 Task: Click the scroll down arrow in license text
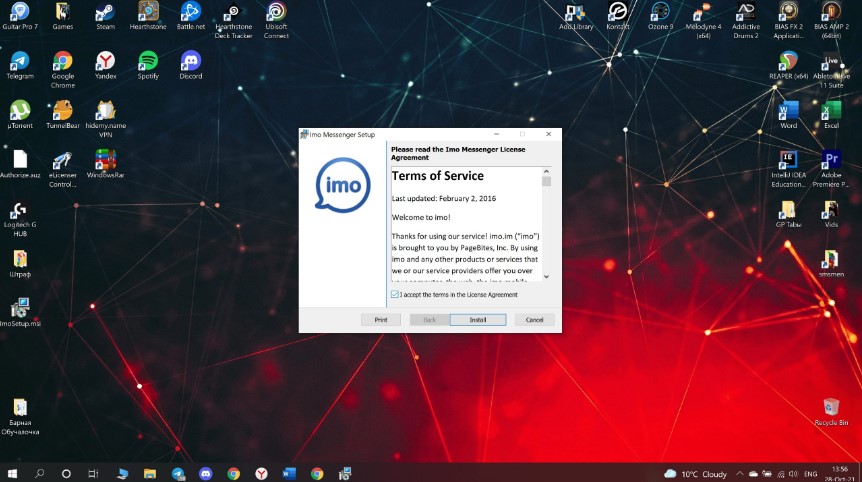pyautogui.click(x=546, y=276)
